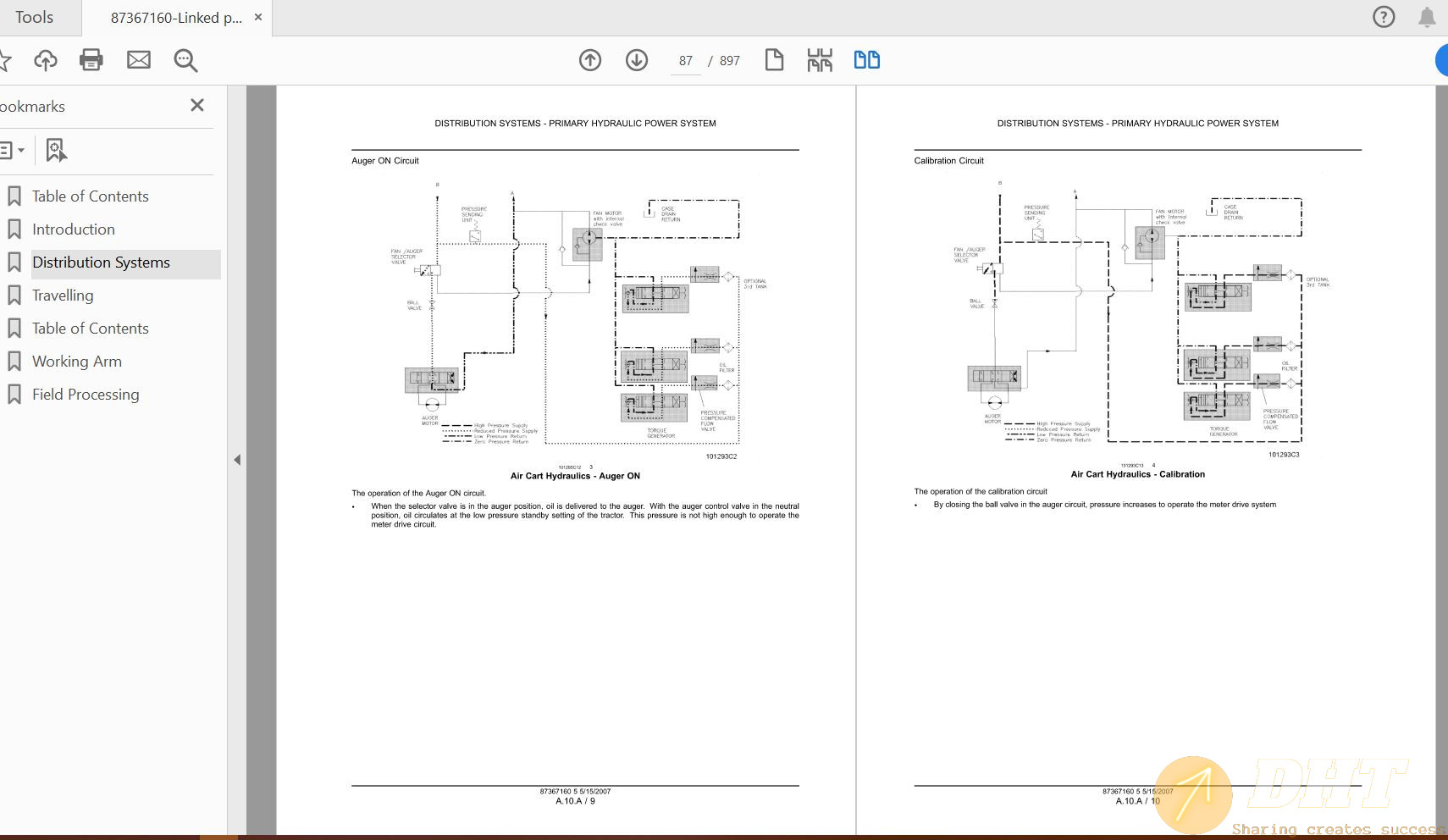Viewport: 1448px width, 840px height.
Task: Open notifications
Action: click(1426, 17)
